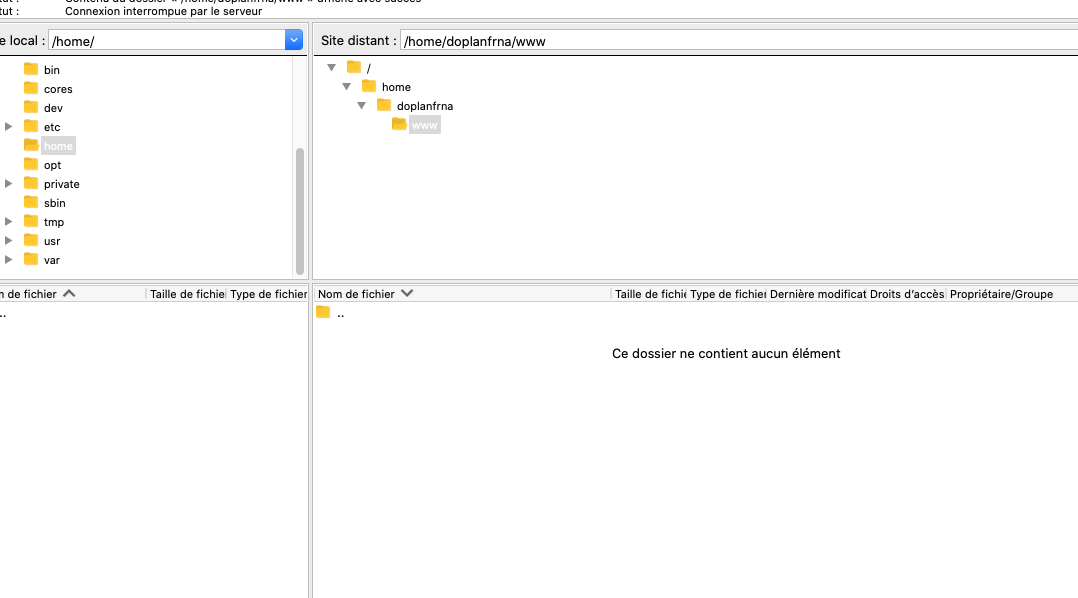Collapse the remote home folder node
This screenshot has height=598, width=1078.
(346, 87)
